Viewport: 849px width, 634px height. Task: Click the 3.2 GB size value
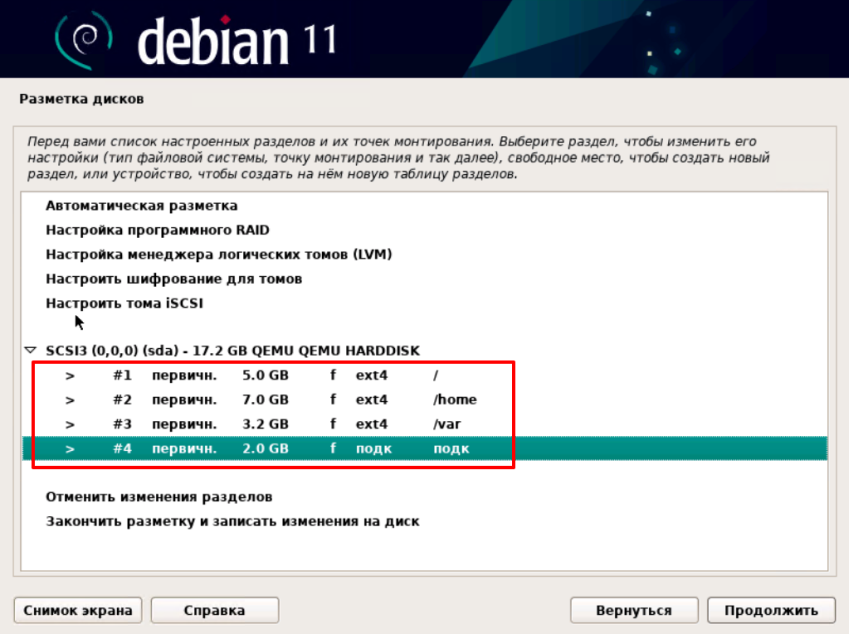click(x=265, y=424)
